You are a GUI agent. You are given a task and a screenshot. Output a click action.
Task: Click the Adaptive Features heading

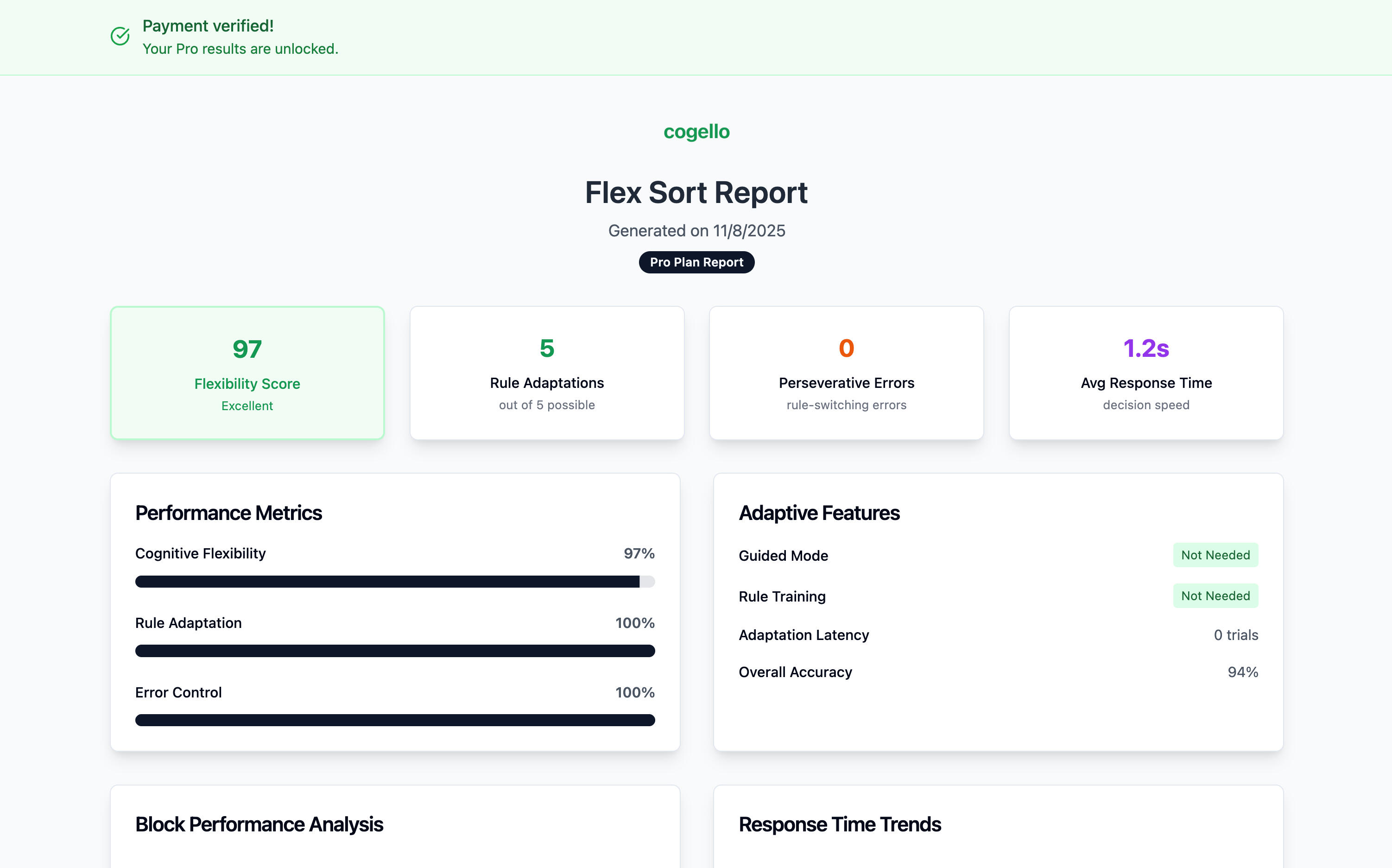(819, 513)
